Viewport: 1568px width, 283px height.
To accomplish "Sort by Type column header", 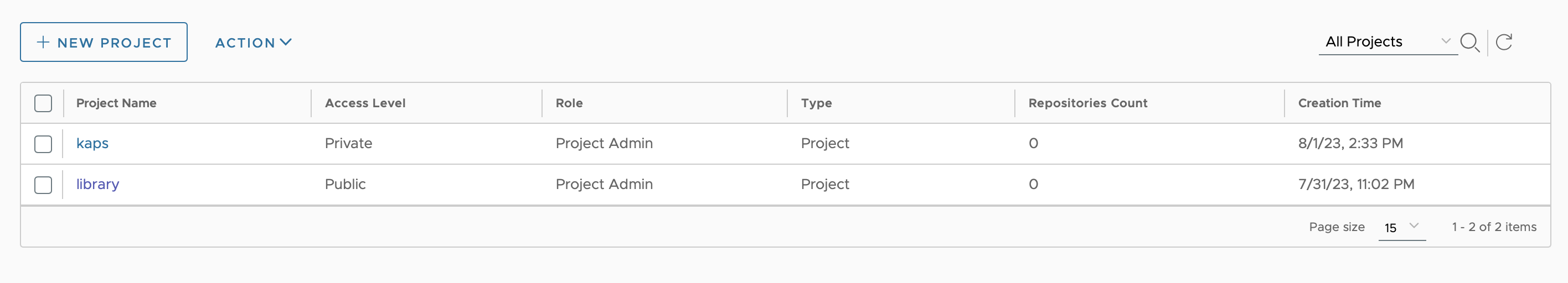I will click(816, 103).
